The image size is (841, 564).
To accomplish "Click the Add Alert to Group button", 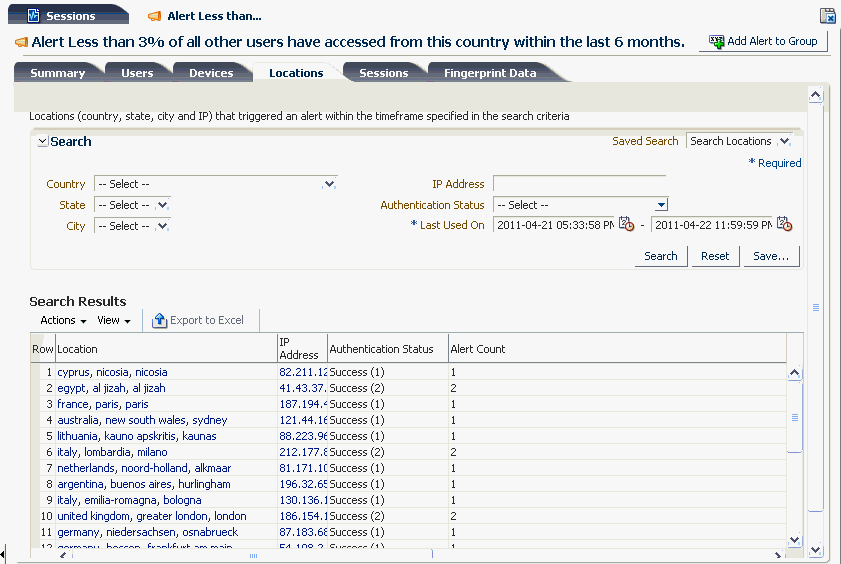I will coord(763,41).
